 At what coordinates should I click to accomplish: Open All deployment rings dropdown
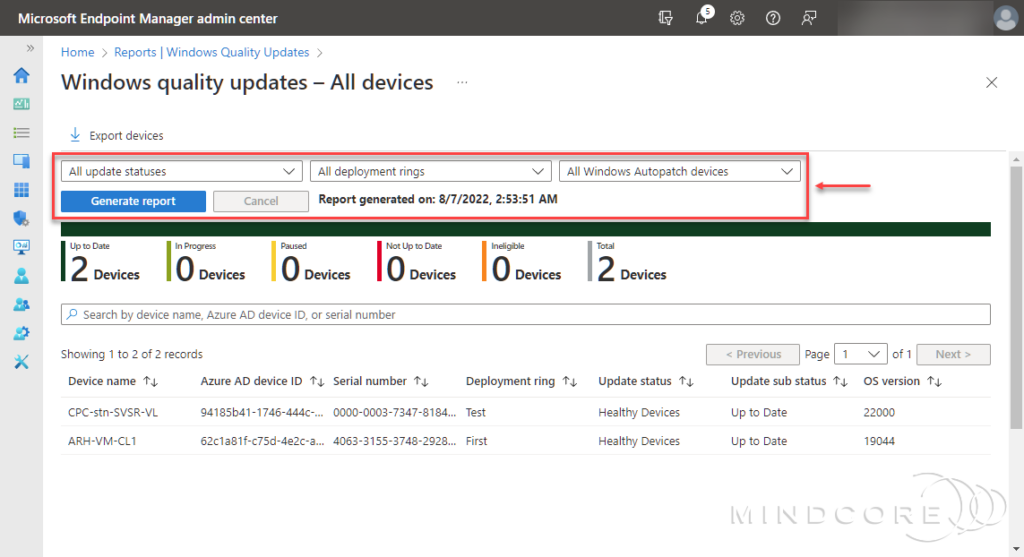point(430,171)
